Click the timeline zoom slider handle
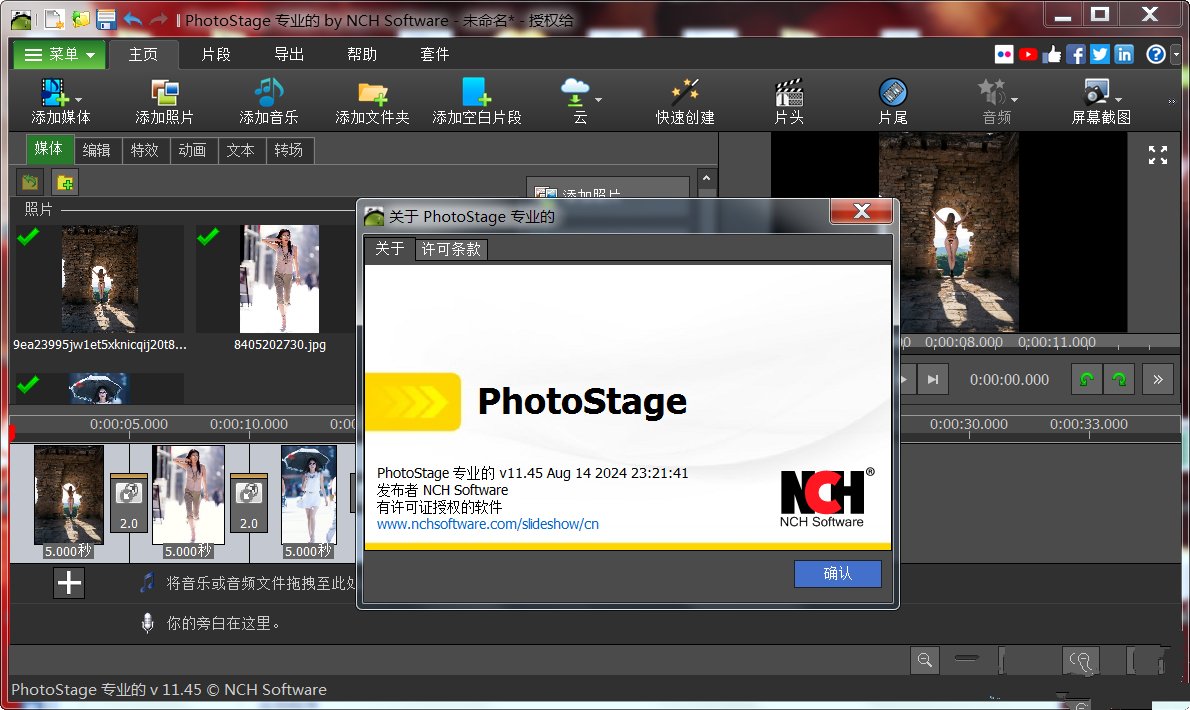This screenshot has height=710, width=1190. [1003, 660]
